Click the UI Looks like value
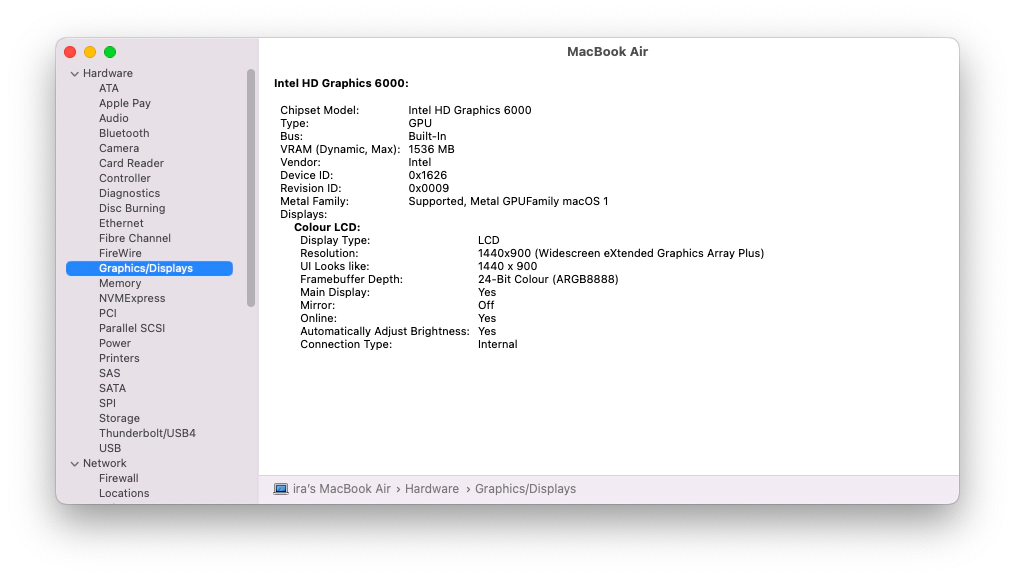This screenshot has width=1015, height=578. click(x=508, y=266)
